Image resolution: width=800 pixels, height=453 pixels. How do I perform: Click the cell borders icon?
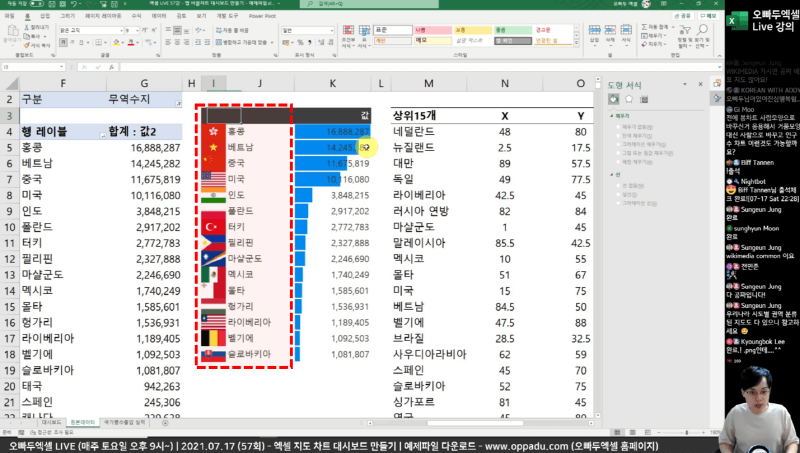[x=98, y=42]
